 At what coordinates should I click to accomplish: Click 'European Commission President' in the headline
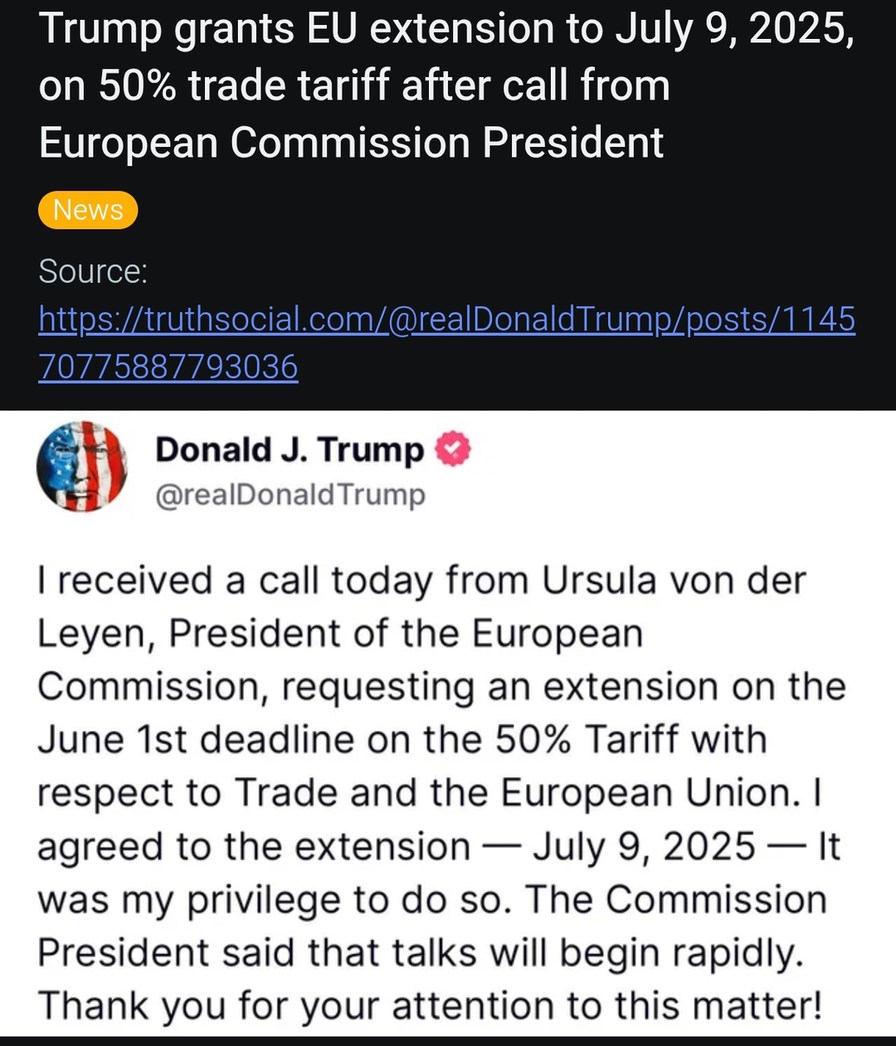click(351, 143)
